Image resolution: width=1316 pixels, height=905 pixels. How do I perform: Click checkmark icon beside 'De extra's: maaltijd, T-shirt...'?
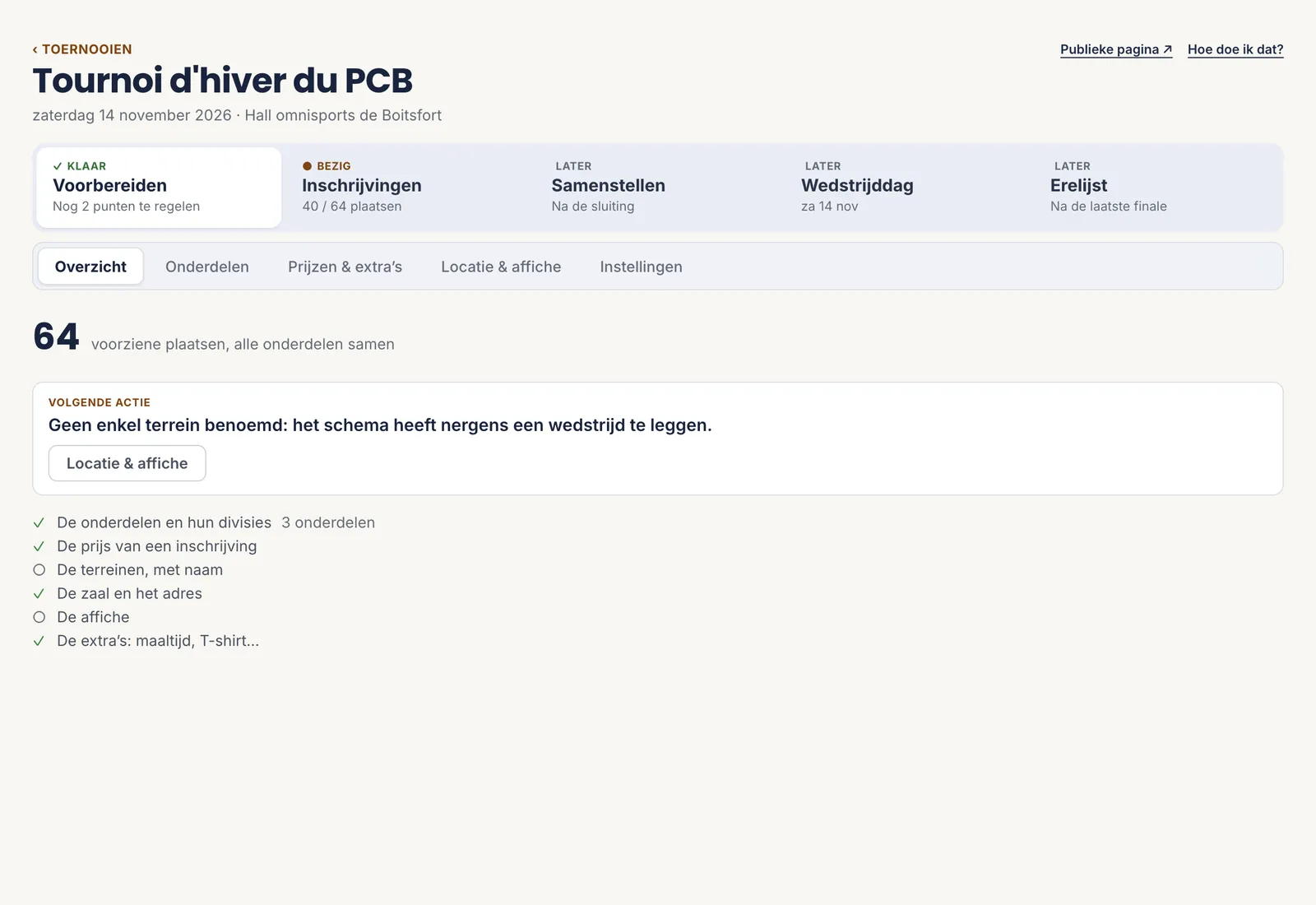tap(39, 641)
